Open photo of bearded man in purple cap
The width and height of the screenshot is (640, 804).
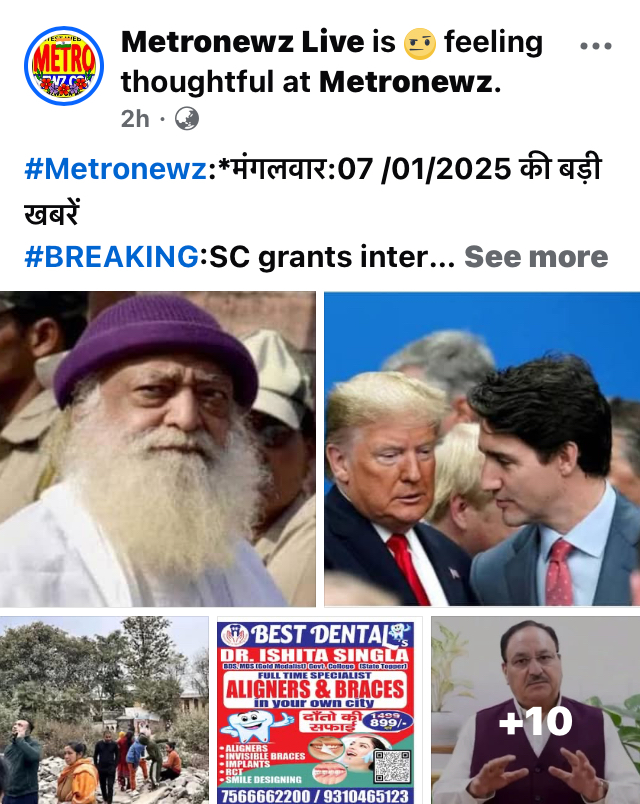click(x=158, y=449)
